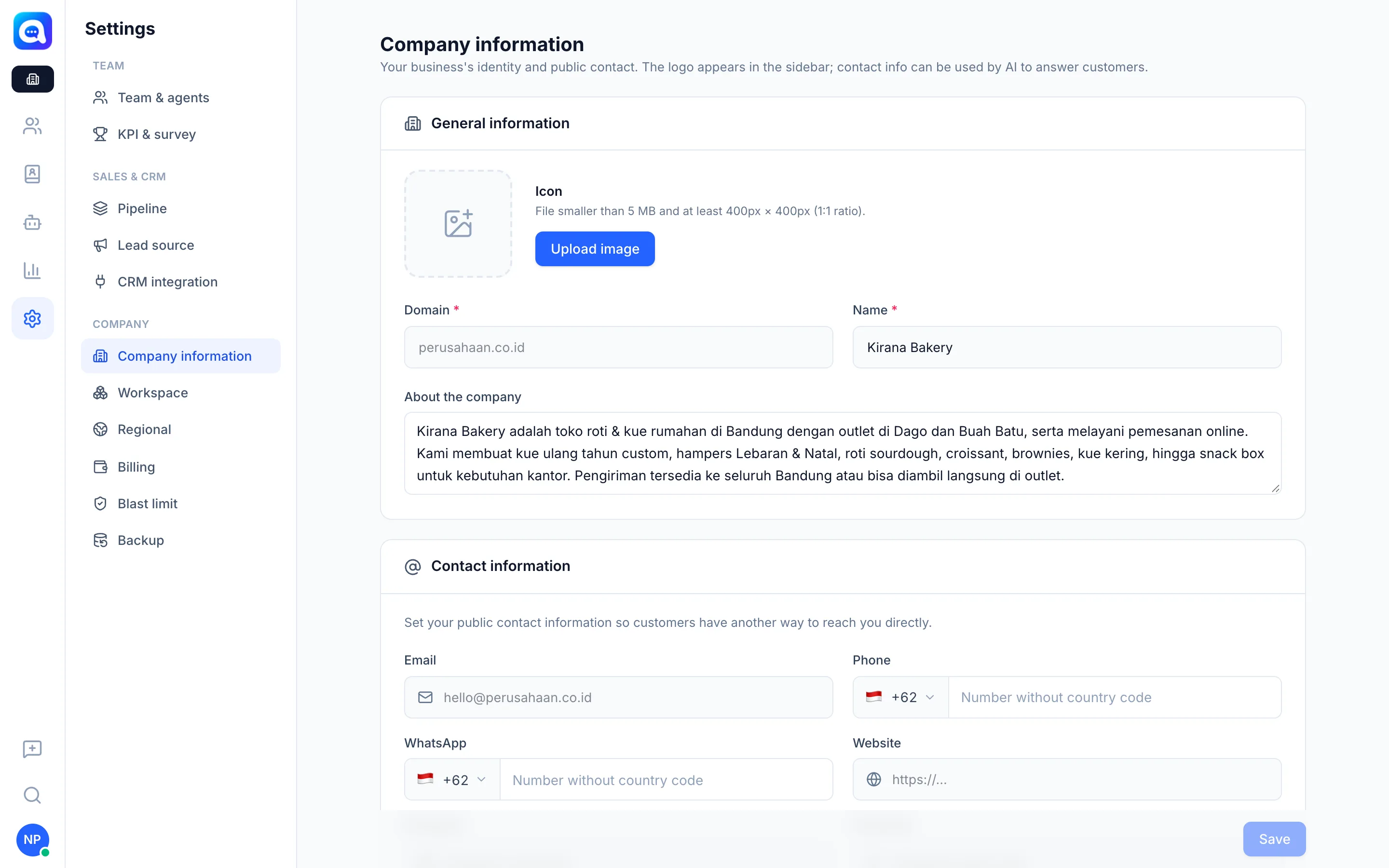Focus the Domain input field
Viewport: 1389px width, 868px height.
coord(618,347)
